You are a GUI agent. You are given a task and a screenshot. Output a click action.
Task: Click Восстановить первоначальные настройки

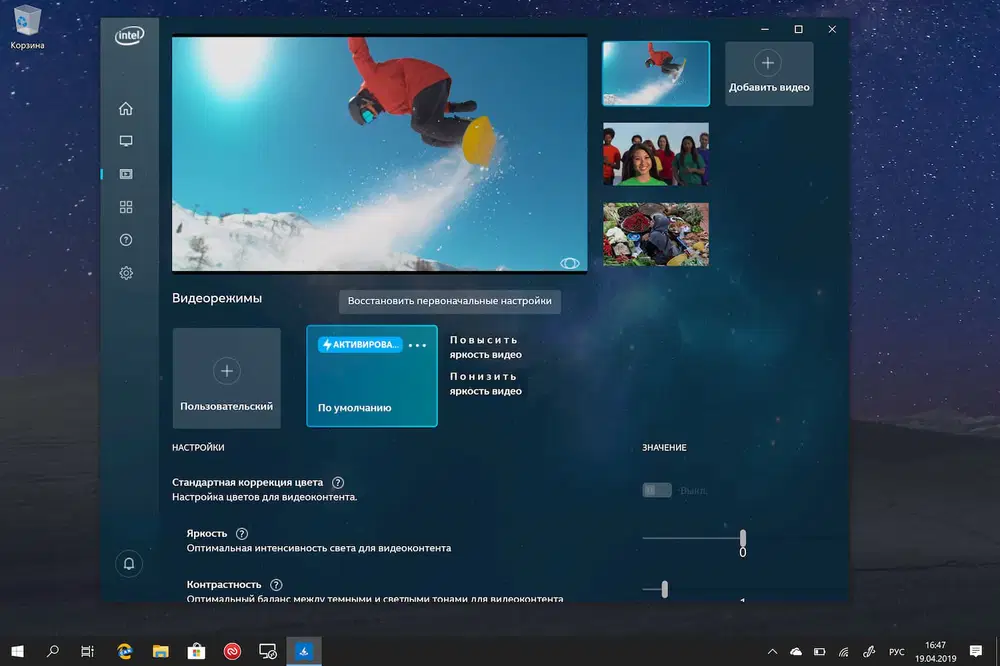point(449,302)
